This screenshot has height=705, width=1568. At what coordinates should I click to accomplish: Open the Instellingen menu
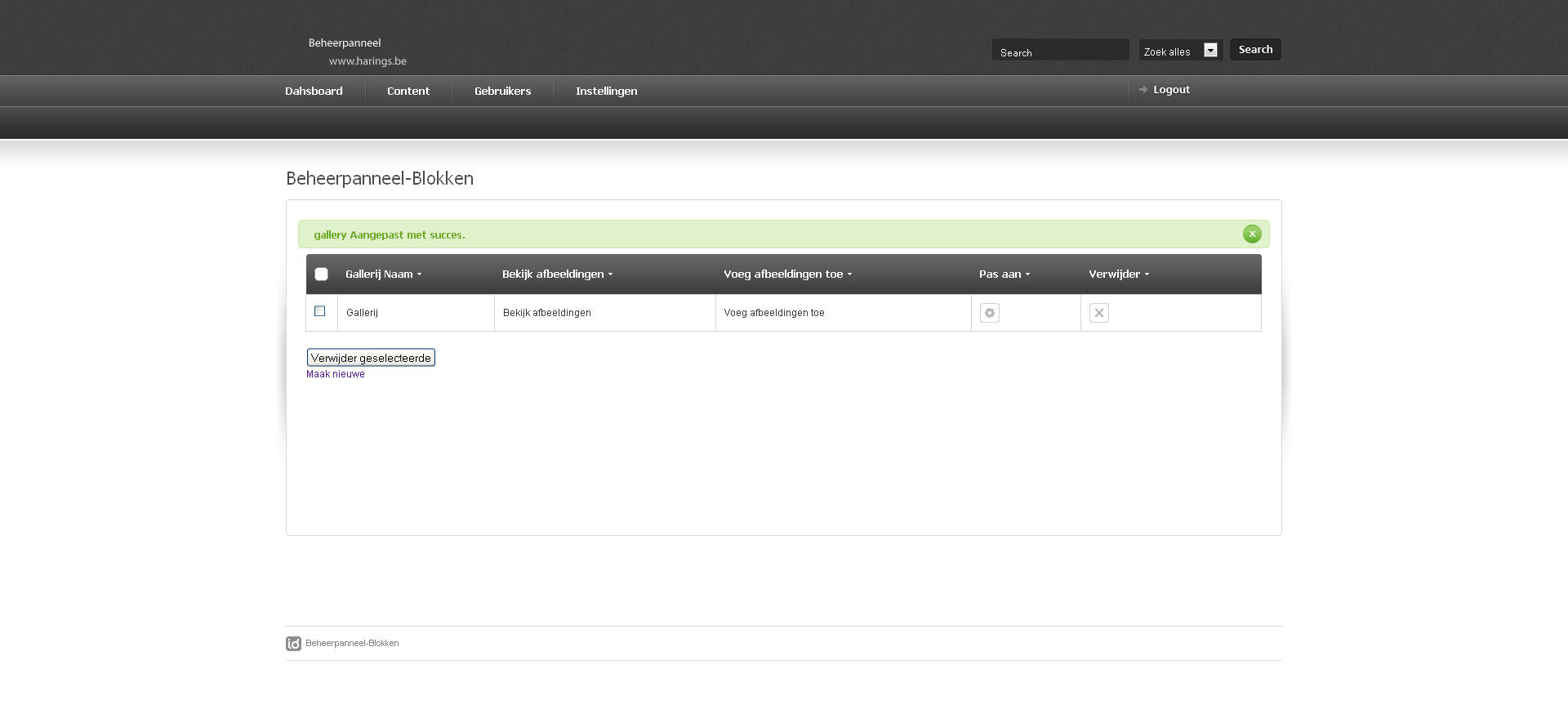pos(606,91)
